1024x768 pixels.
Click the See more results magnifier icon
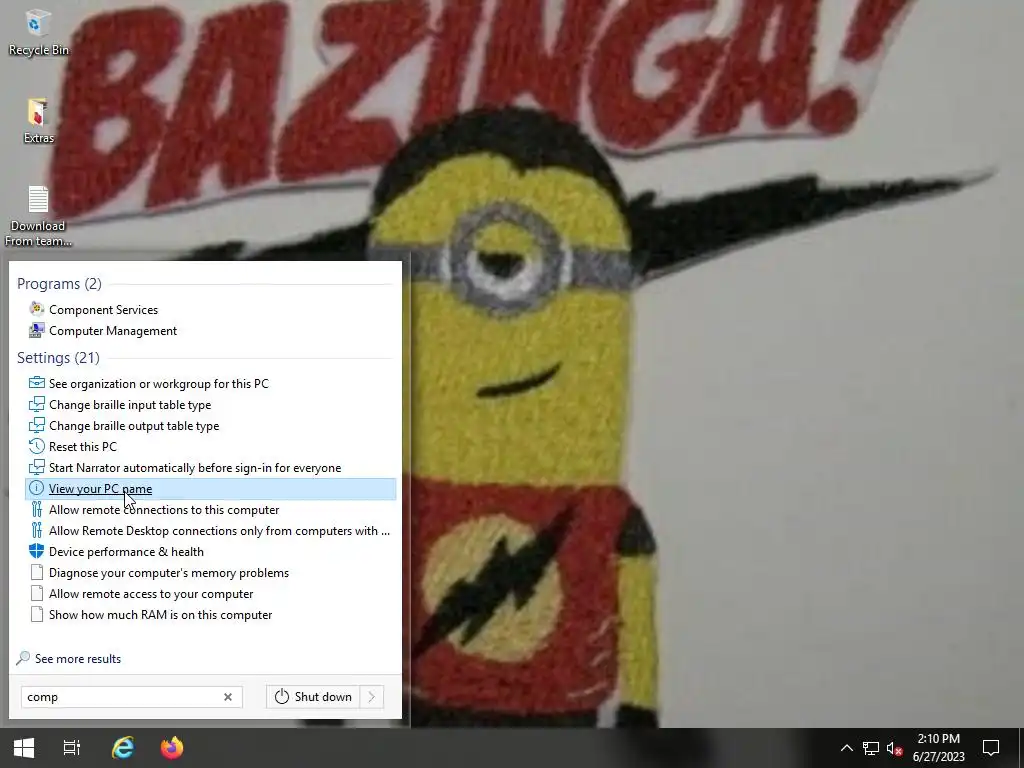[23, 658]
